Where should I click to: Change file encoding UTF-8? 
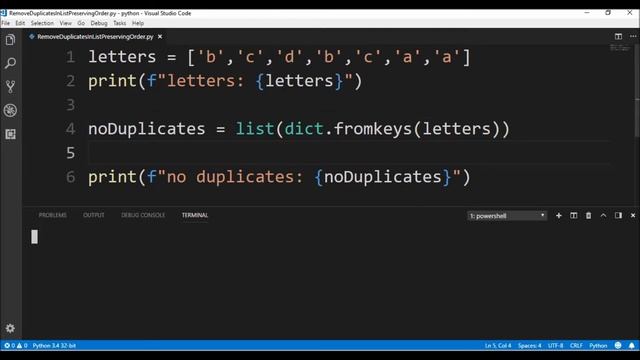coord(555,345)
